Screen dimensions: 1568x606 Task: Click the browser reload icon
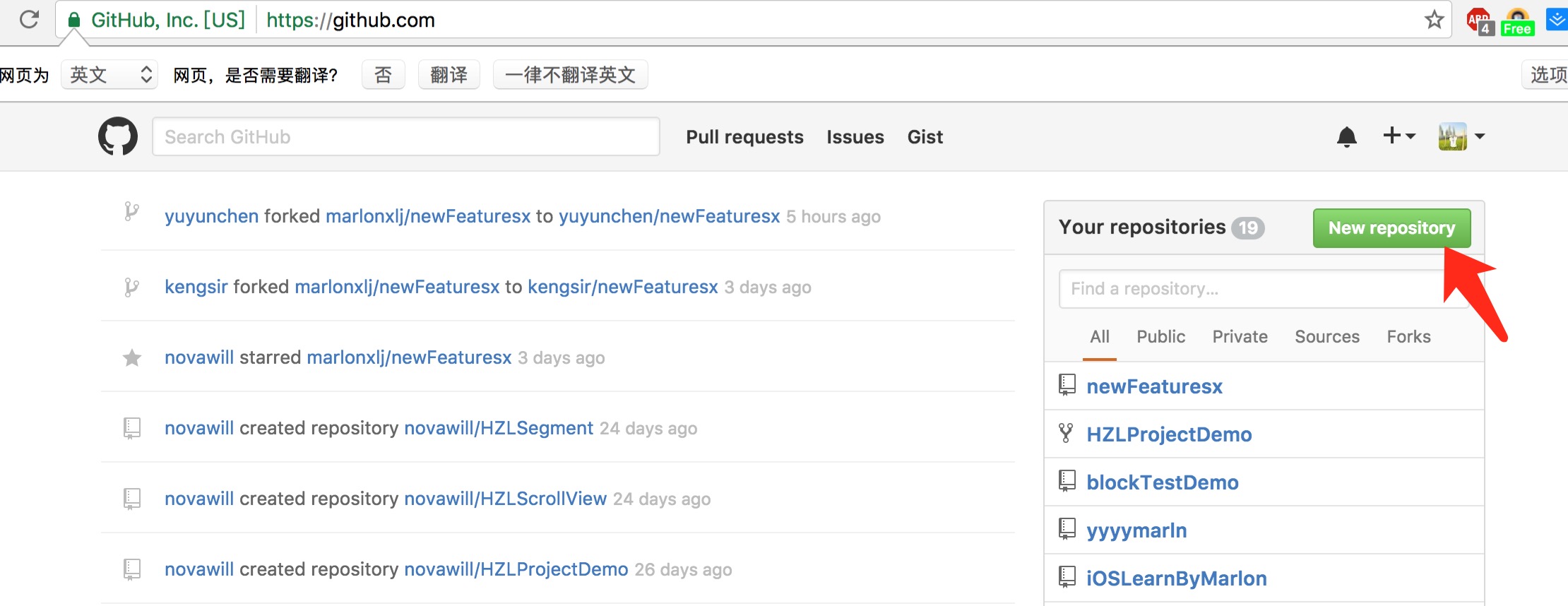click(29, 19)
